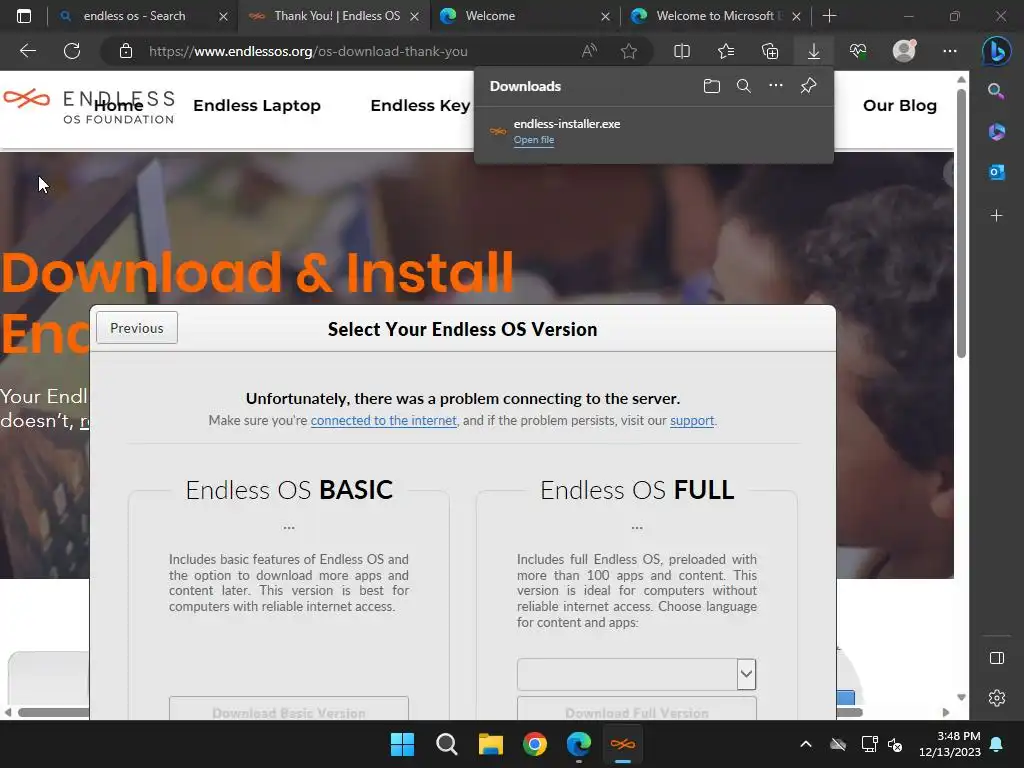Open Windows Start menu

[x=402, y=744]
